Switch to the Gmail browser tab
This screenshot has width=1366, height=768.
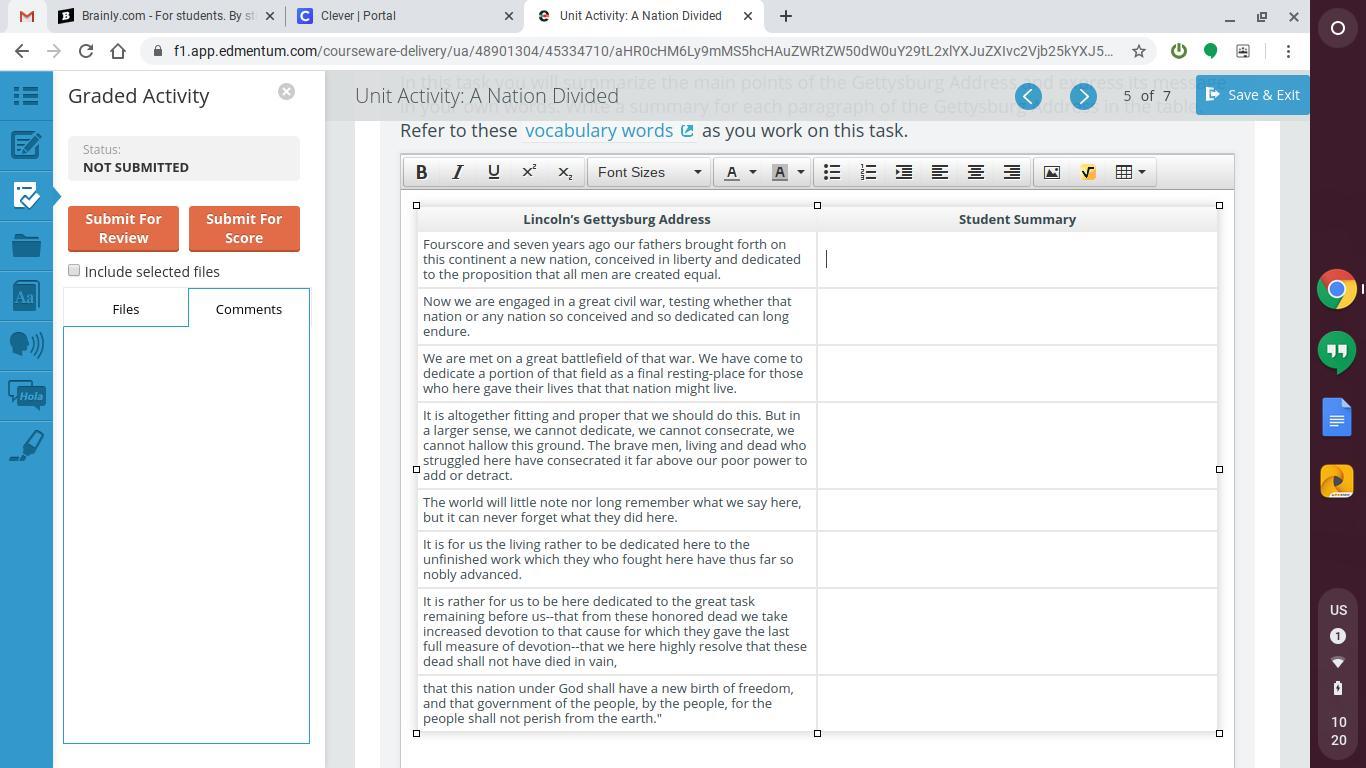pyautogui.click(x=27, y=16)
